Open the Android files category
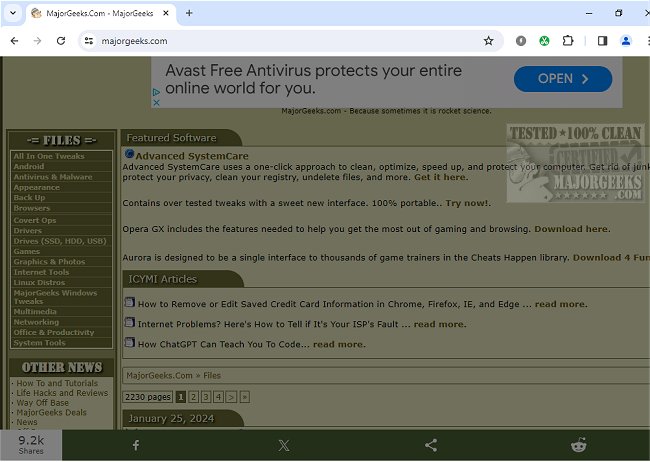Screen dimensions: 650x462 [29, 167]
